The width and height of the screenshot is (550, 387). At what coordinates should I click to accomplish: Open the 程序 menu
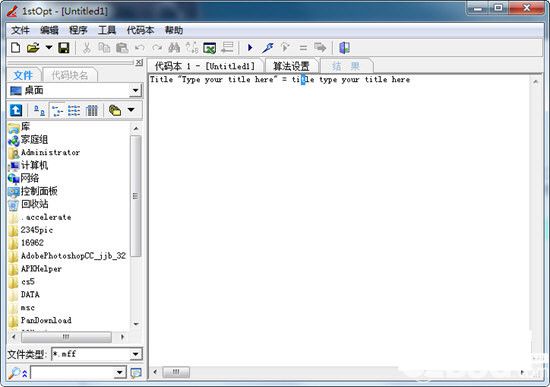tap(78, 30)
